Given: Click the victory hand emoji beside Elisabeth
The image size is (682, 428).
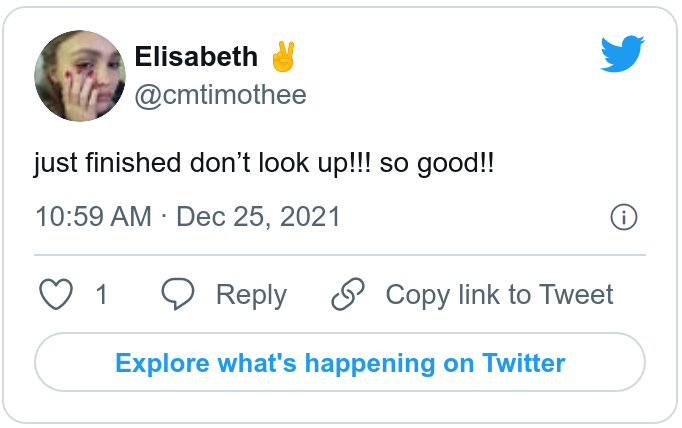Looking at the screenshot, I should pyautogui.click(x=283, y=57).
